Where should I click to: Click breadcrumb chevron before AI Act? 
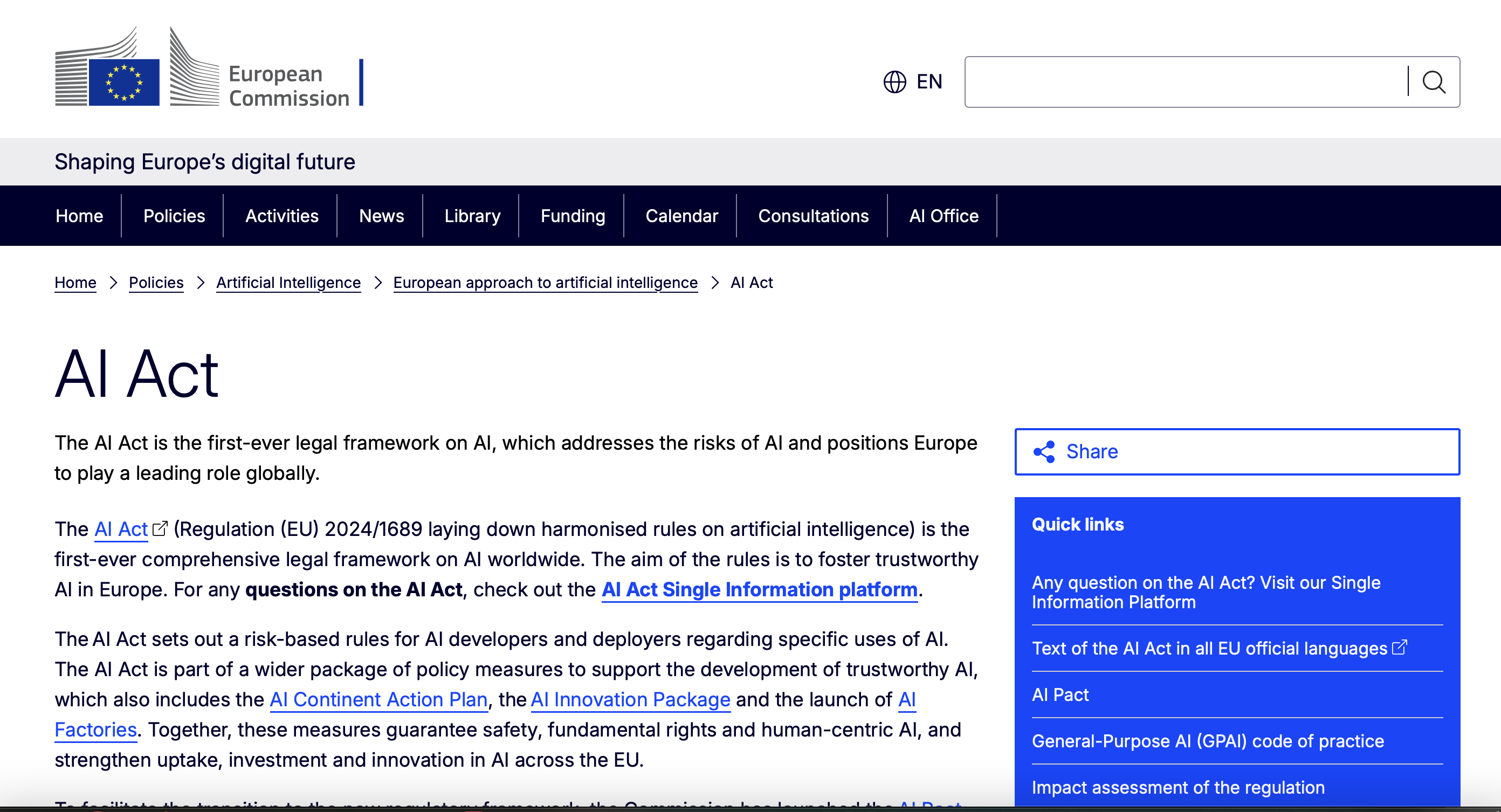point(714,283)
